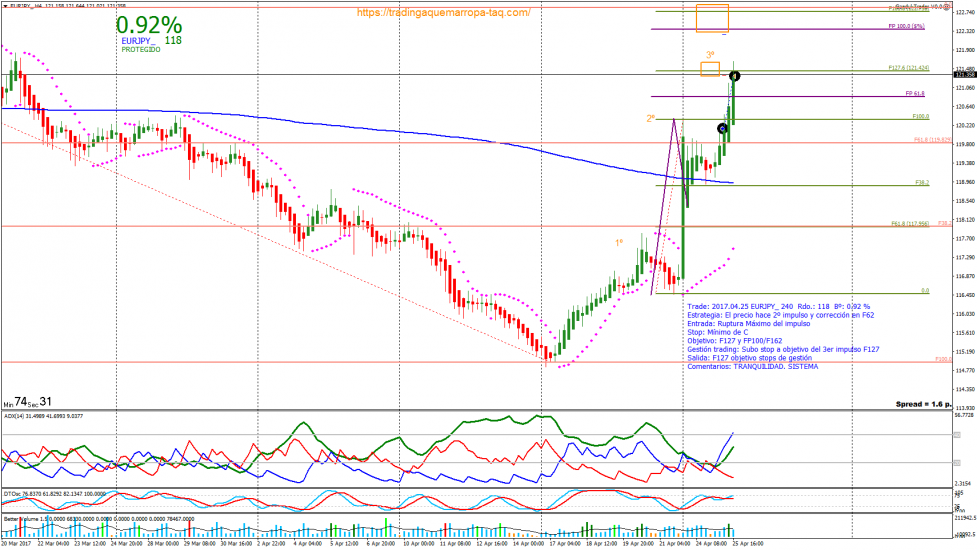The image size is (977, 550).
Task: Select the lower black circle marker labeled C
Action: point(722,128)
